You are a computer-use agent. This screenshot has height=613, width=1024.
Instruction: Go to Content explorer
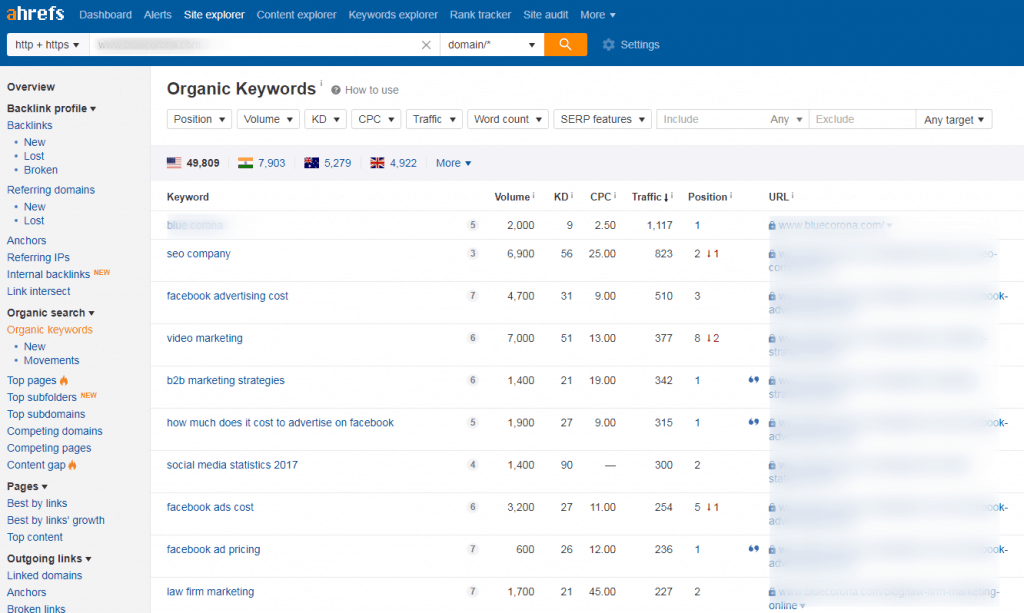pyautogui.click(x=296, y=14)
